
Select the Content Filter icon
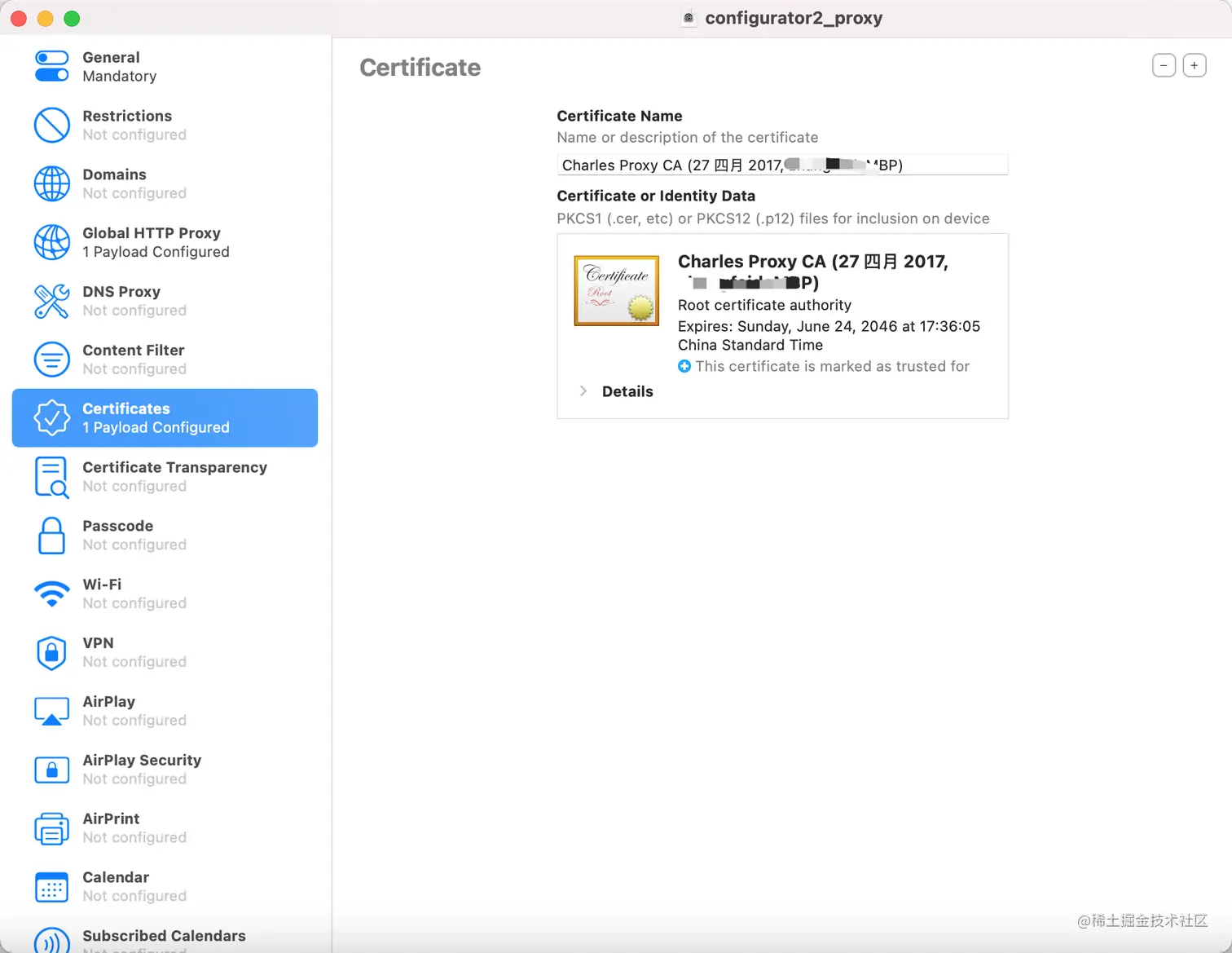51,360
